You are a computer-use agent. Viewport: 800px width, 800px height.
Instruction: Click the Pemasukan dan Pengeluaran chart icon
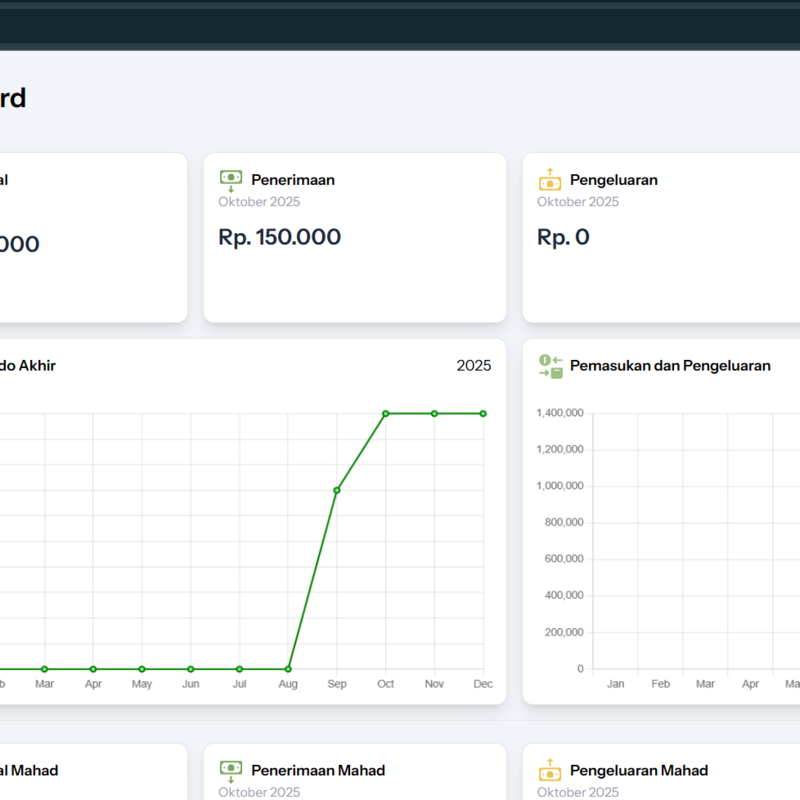[550, 366]
